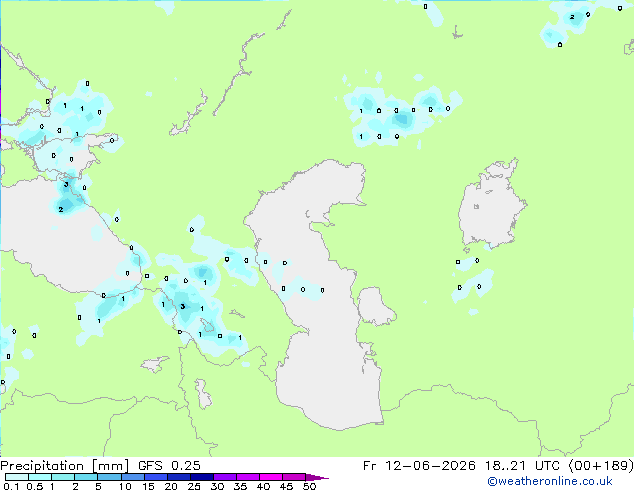The height and width of the screenshot is (490, 634).
Task: Click the legend arrow tip beyond 50
Action: click(317, 477)
